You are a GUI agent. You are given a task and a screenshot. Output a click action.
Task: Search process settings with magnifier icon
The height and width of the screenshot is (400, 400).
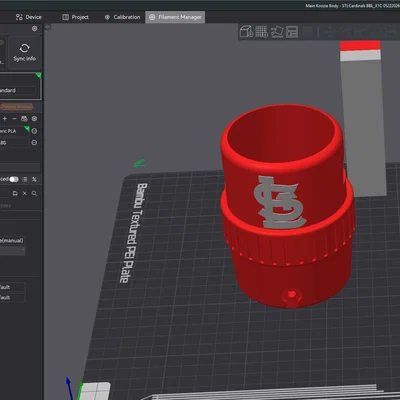tap(34, 193)
